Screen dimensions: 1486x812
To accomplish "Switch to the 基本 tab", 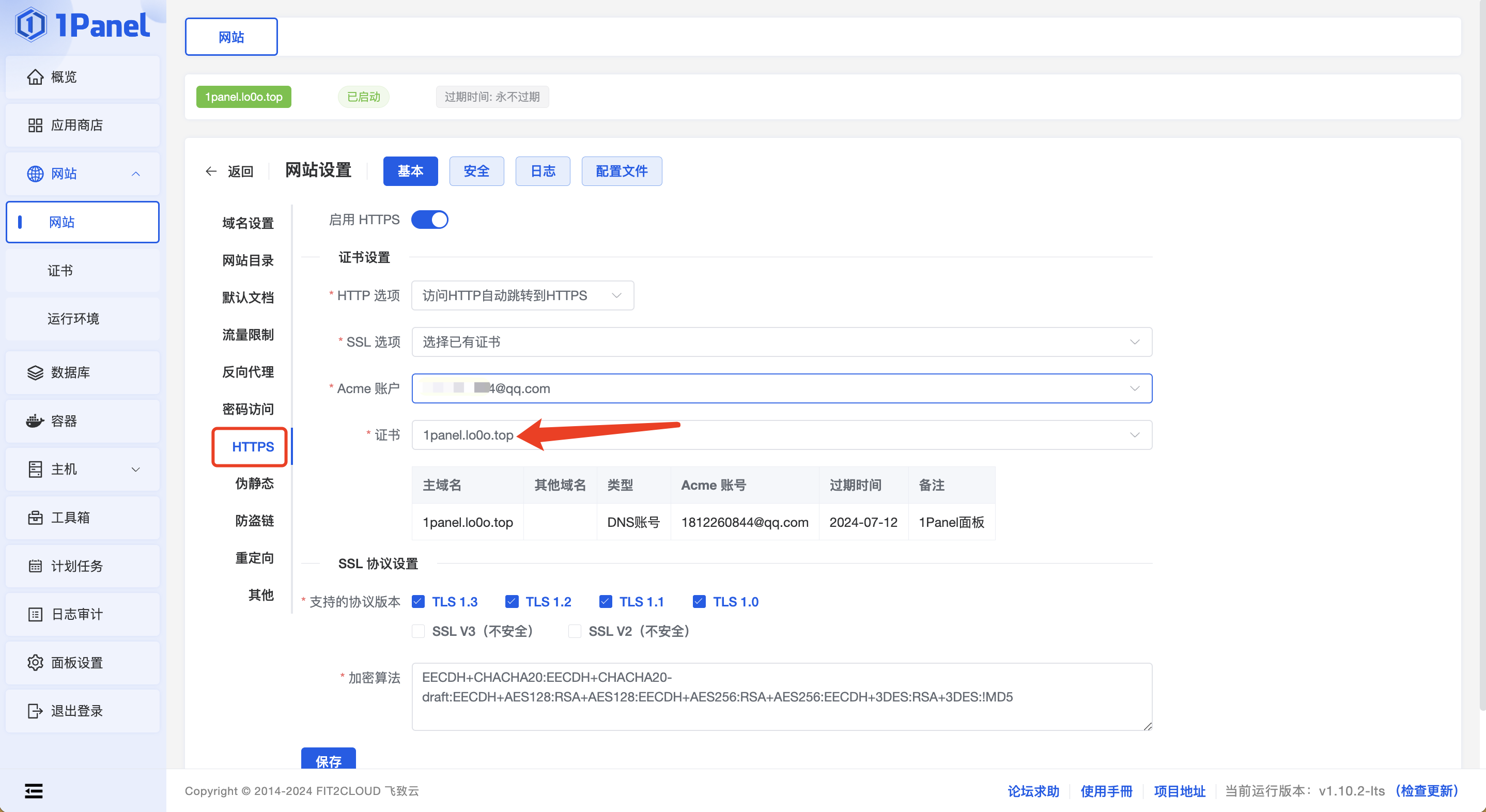I will (410, 171).
